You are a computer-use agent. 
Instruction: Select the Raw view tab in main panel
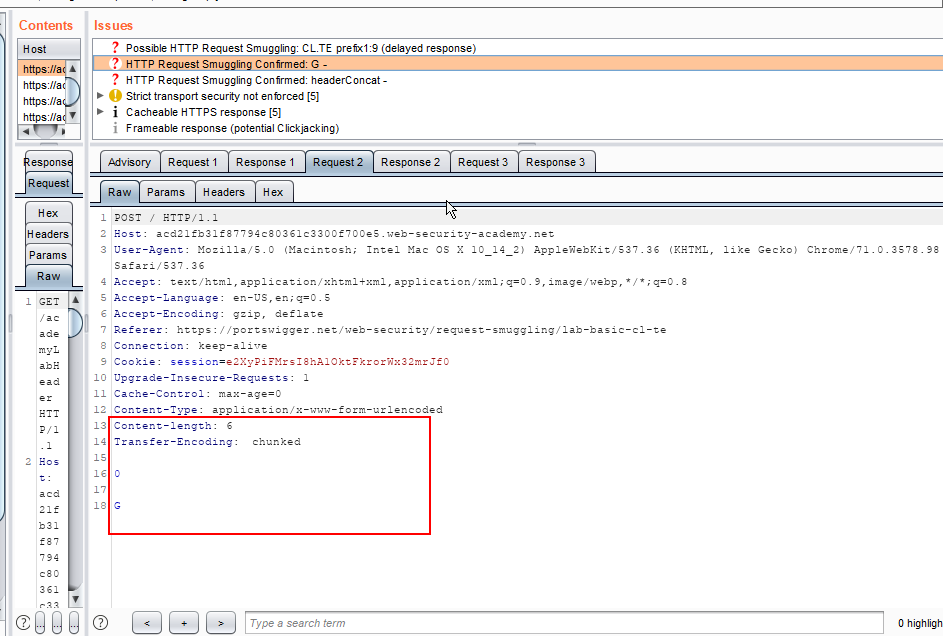(119, 192)
